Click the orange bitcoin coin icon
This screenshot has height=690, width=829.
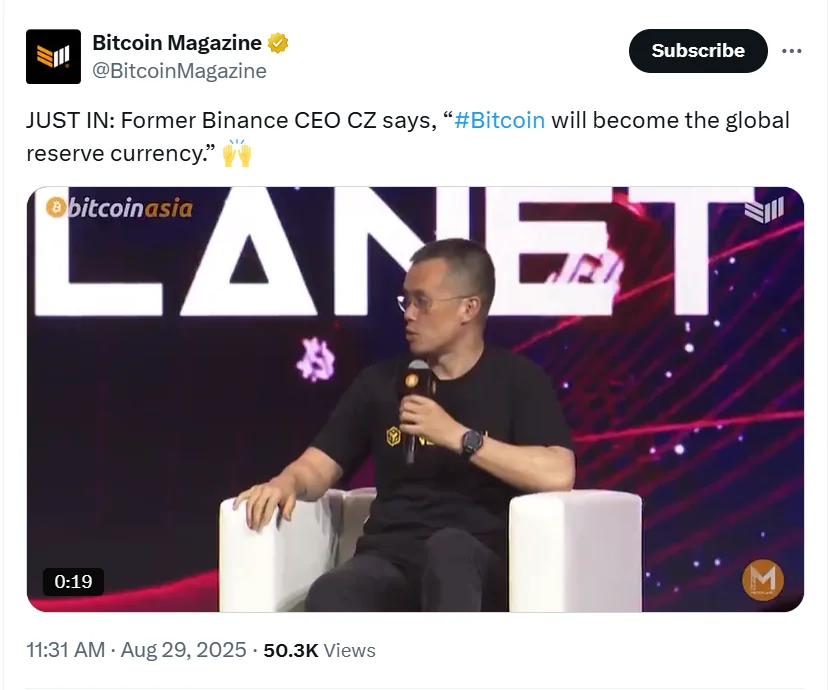[55, 208]
